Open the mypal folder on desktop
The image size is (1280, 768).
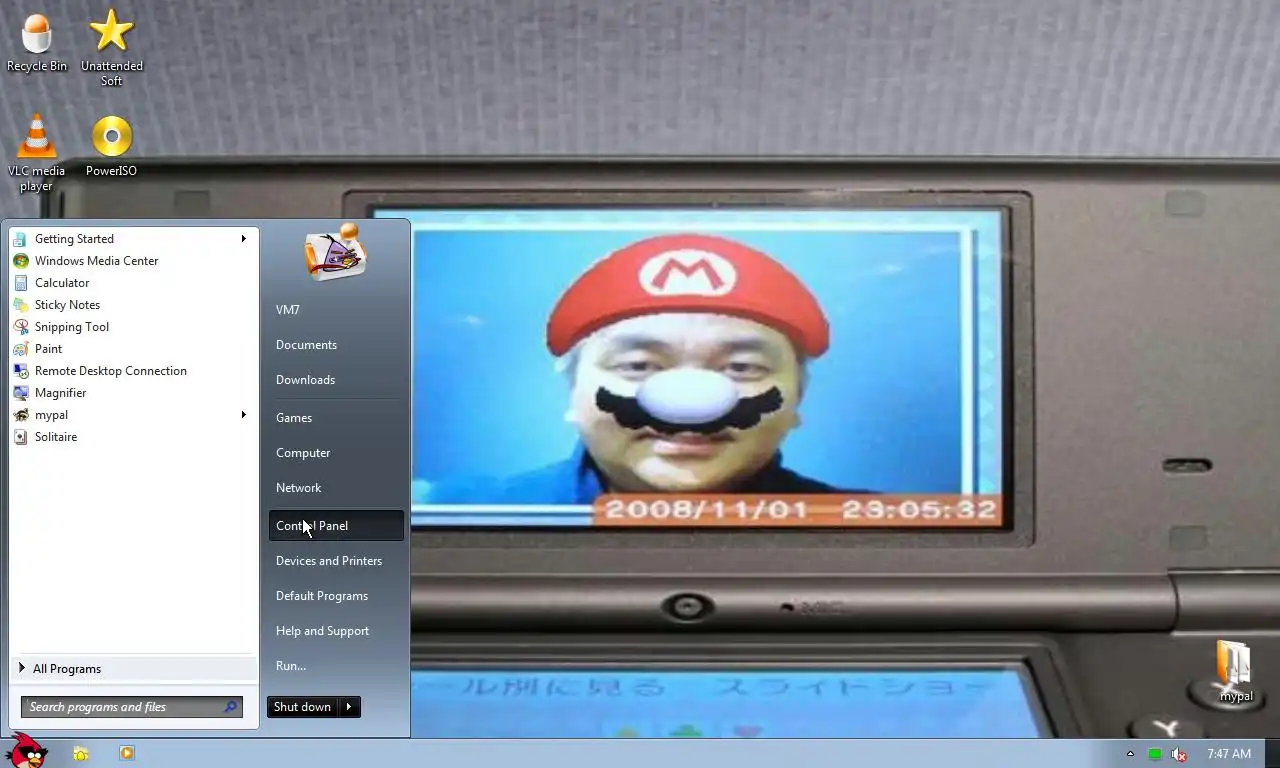1235,671
